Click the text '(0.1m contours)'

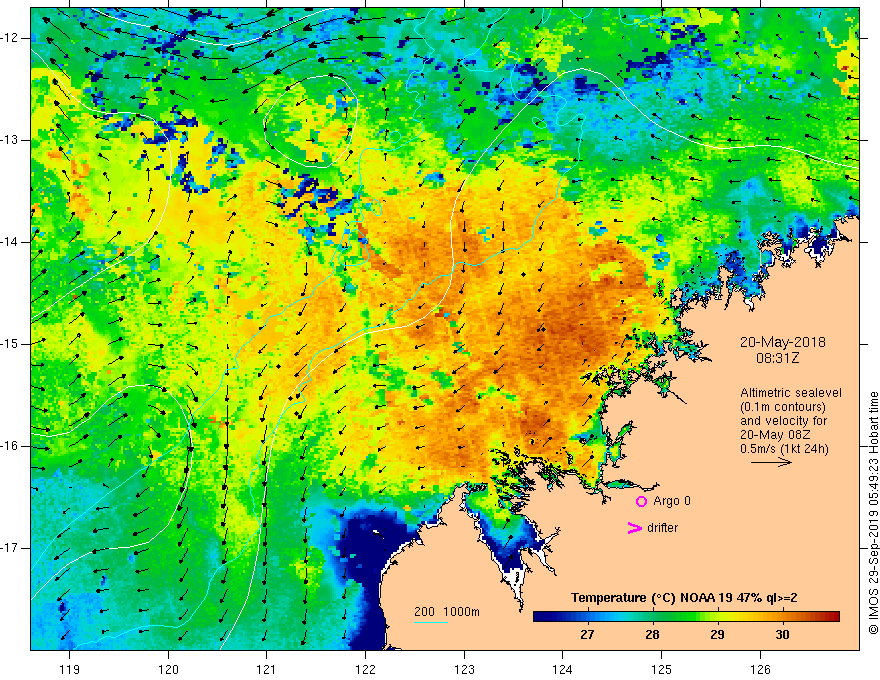click(783, 407)
